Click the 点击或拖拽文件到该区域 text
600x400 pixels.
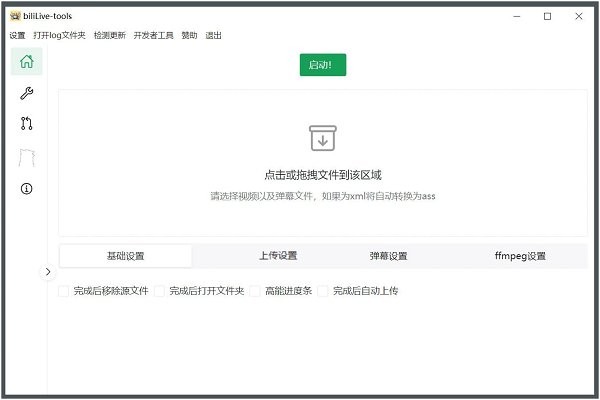322,174
